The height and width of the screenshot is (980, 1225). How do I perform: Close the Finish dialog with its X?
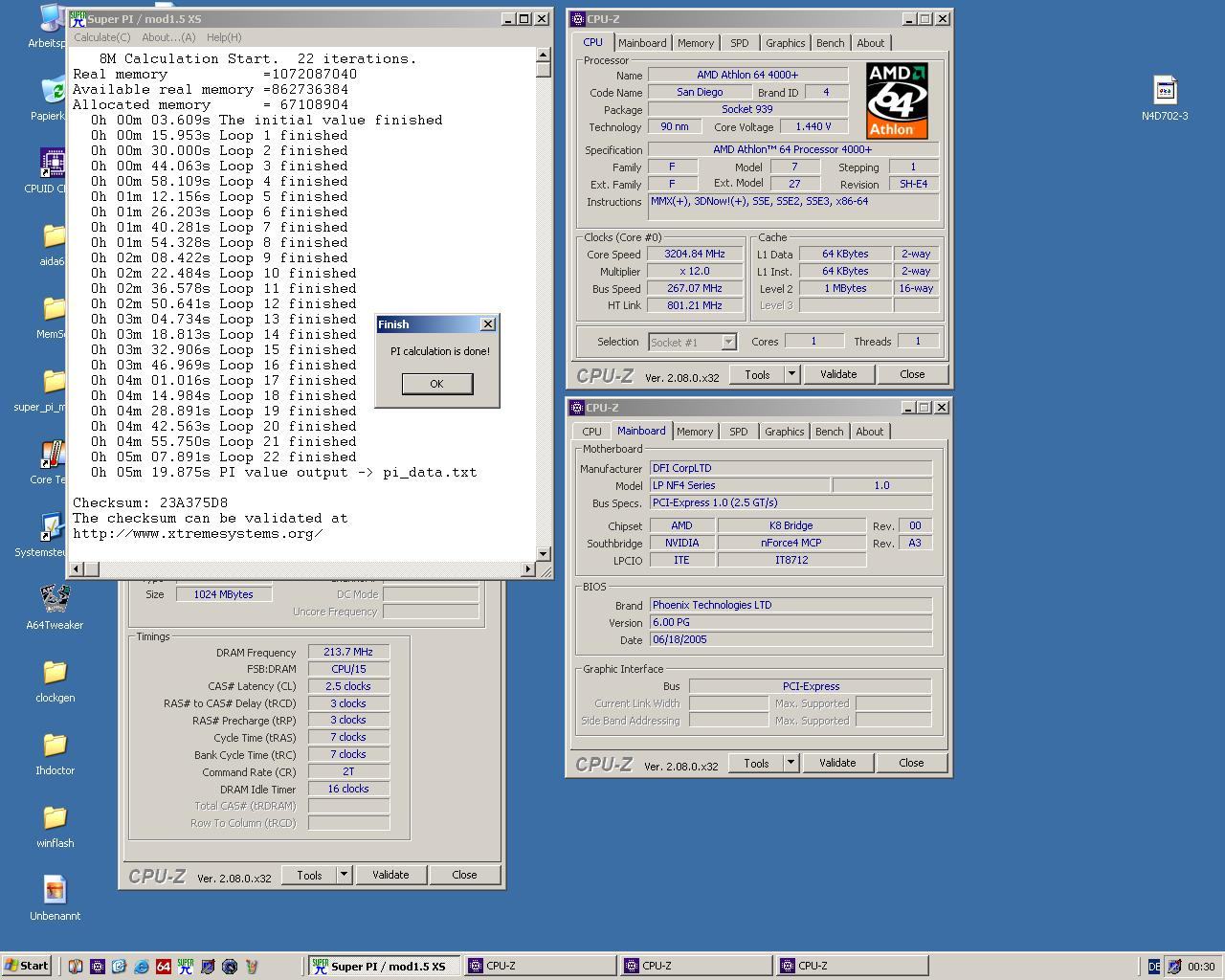tap(488, 324)
